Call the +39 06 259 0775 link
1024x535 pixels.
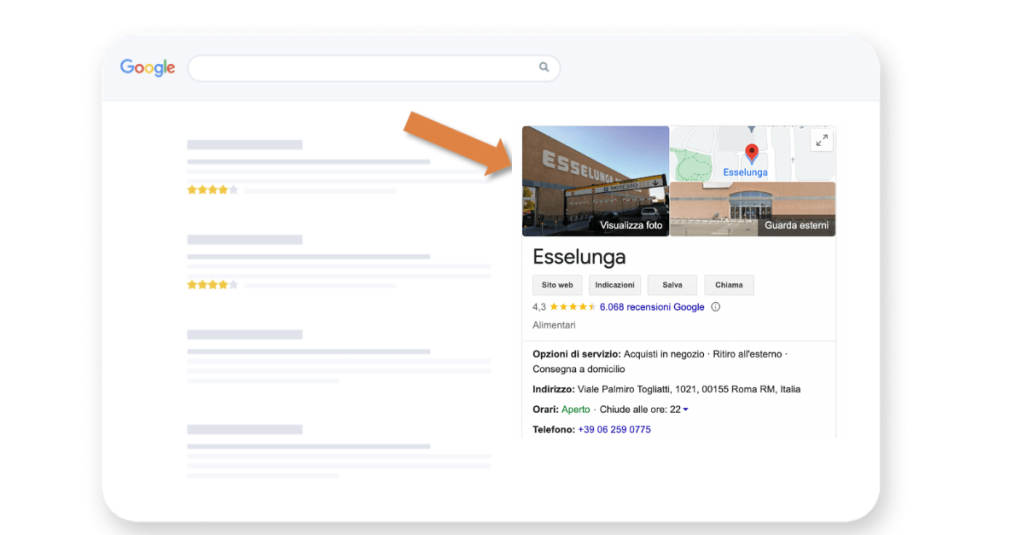click(614, 430)
